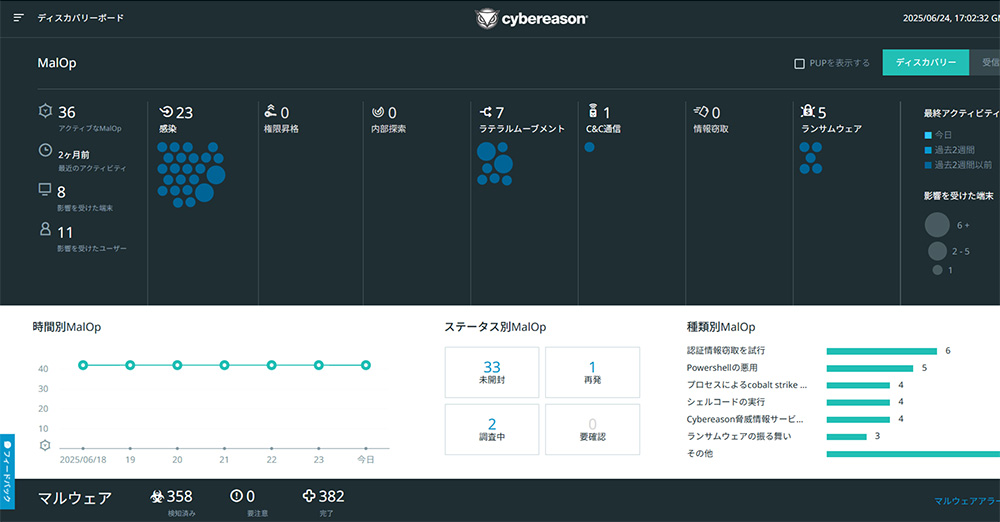1000x522 pixels.
Task: Click the hexagon icon on the chart axis
Action: (x=45, y=445)
